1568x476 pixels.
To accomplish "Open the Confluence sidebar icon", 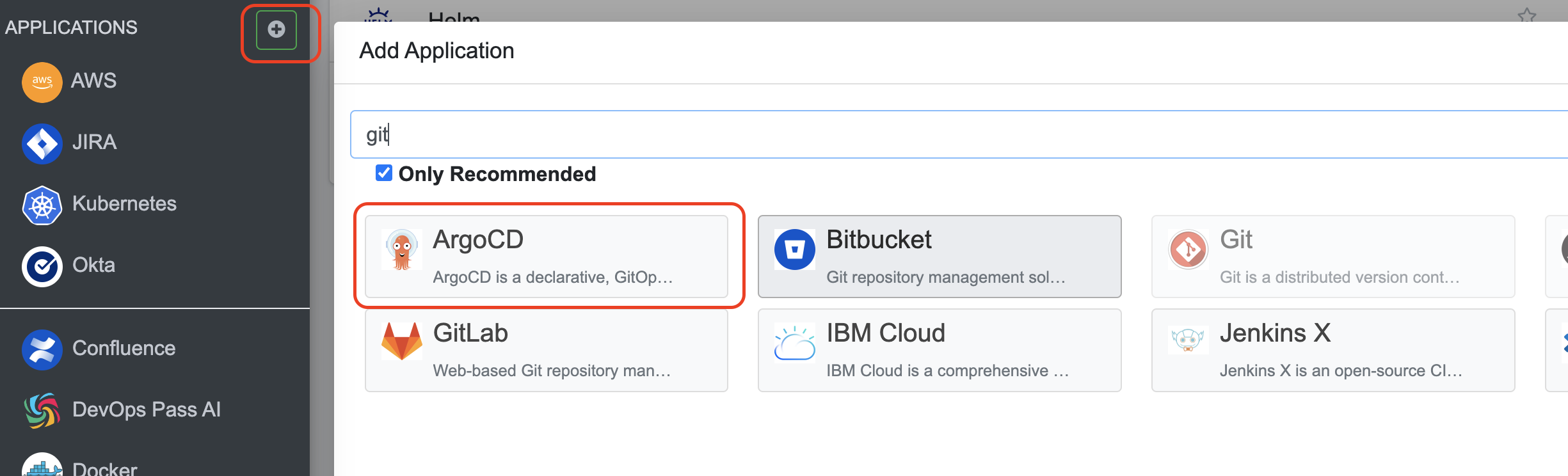I will click(42, 349).
